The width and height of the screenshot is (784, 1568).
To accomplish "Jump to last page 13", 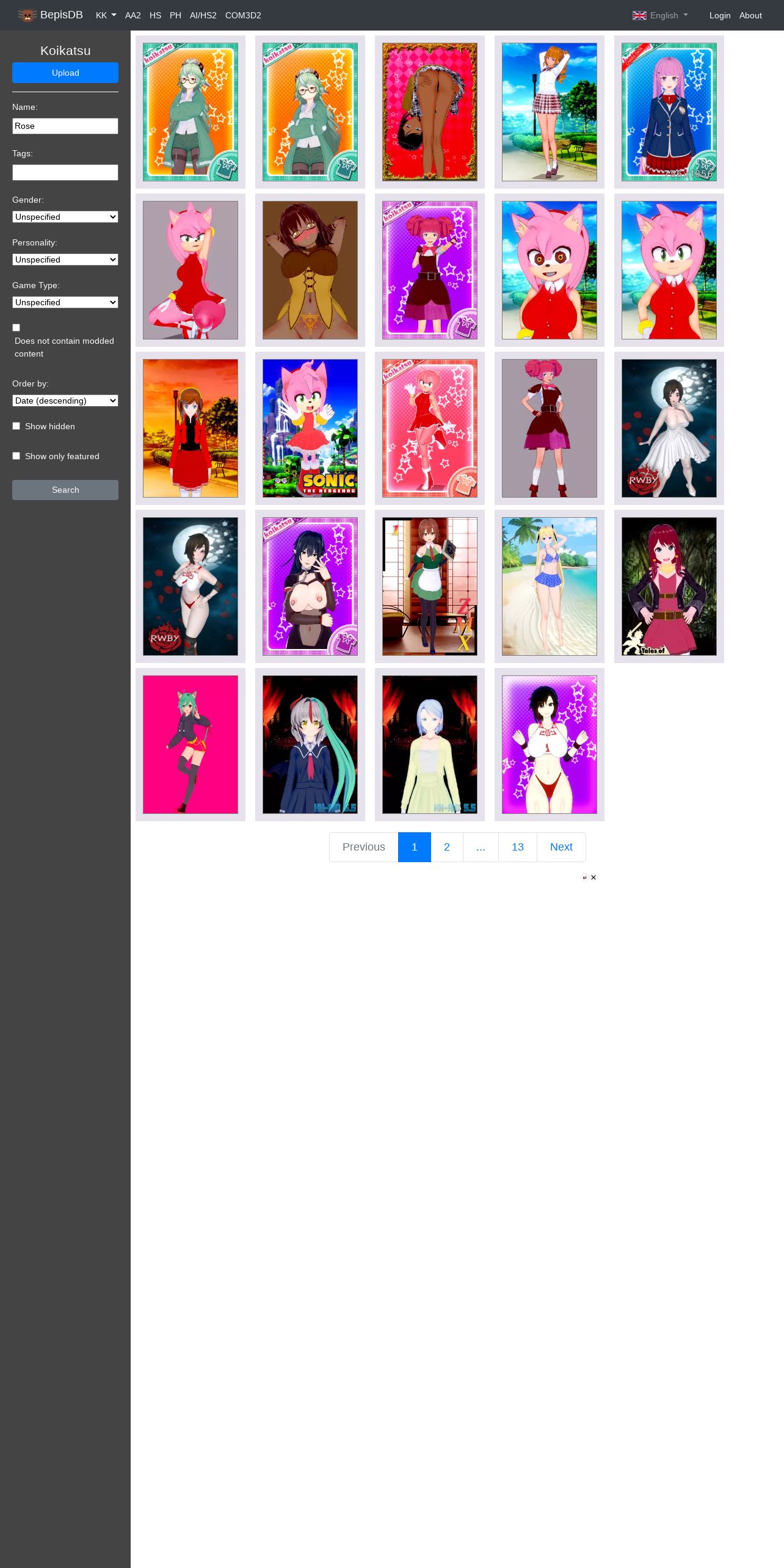I will (518, 847).
